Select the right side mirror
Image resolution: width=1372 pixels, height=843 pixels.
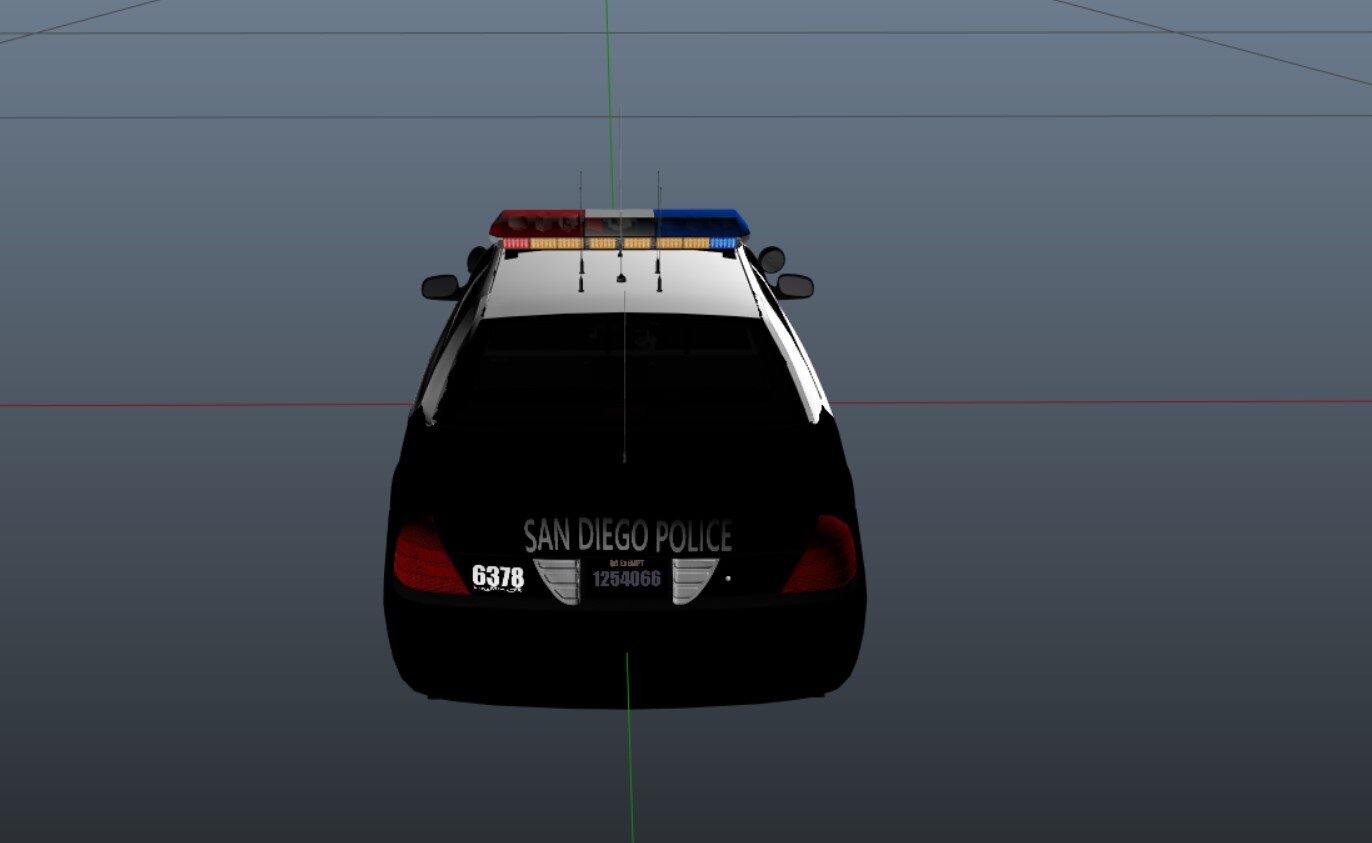[x=795, y=286]
